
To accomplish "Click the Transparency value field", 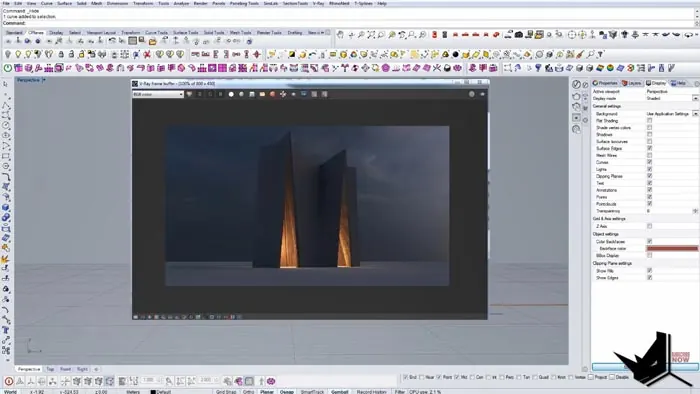I will click(x=669, y=211).
